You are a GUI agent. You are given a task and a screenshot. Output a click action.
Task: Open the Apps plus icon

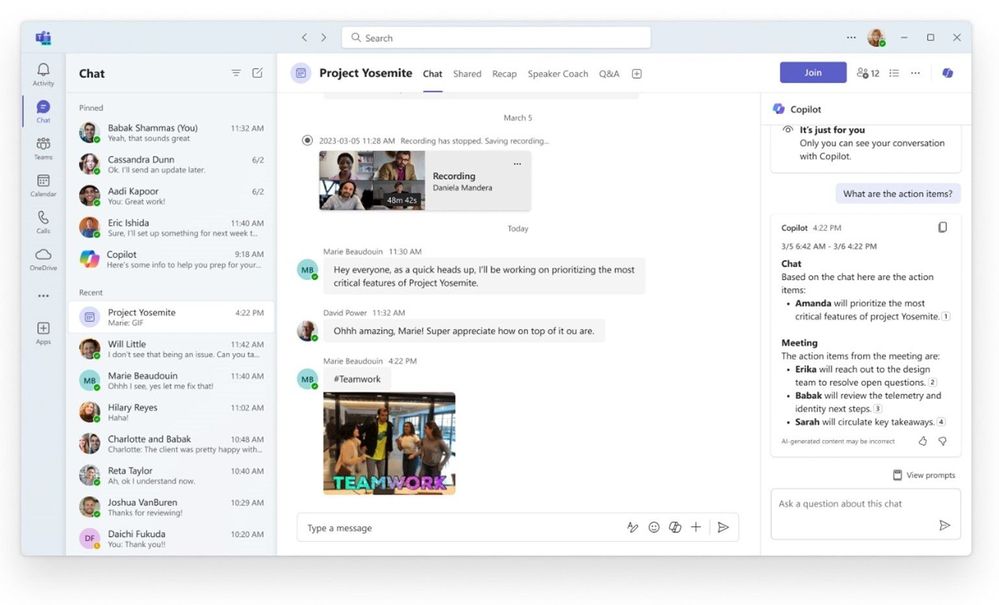click(x=43, y=328)
